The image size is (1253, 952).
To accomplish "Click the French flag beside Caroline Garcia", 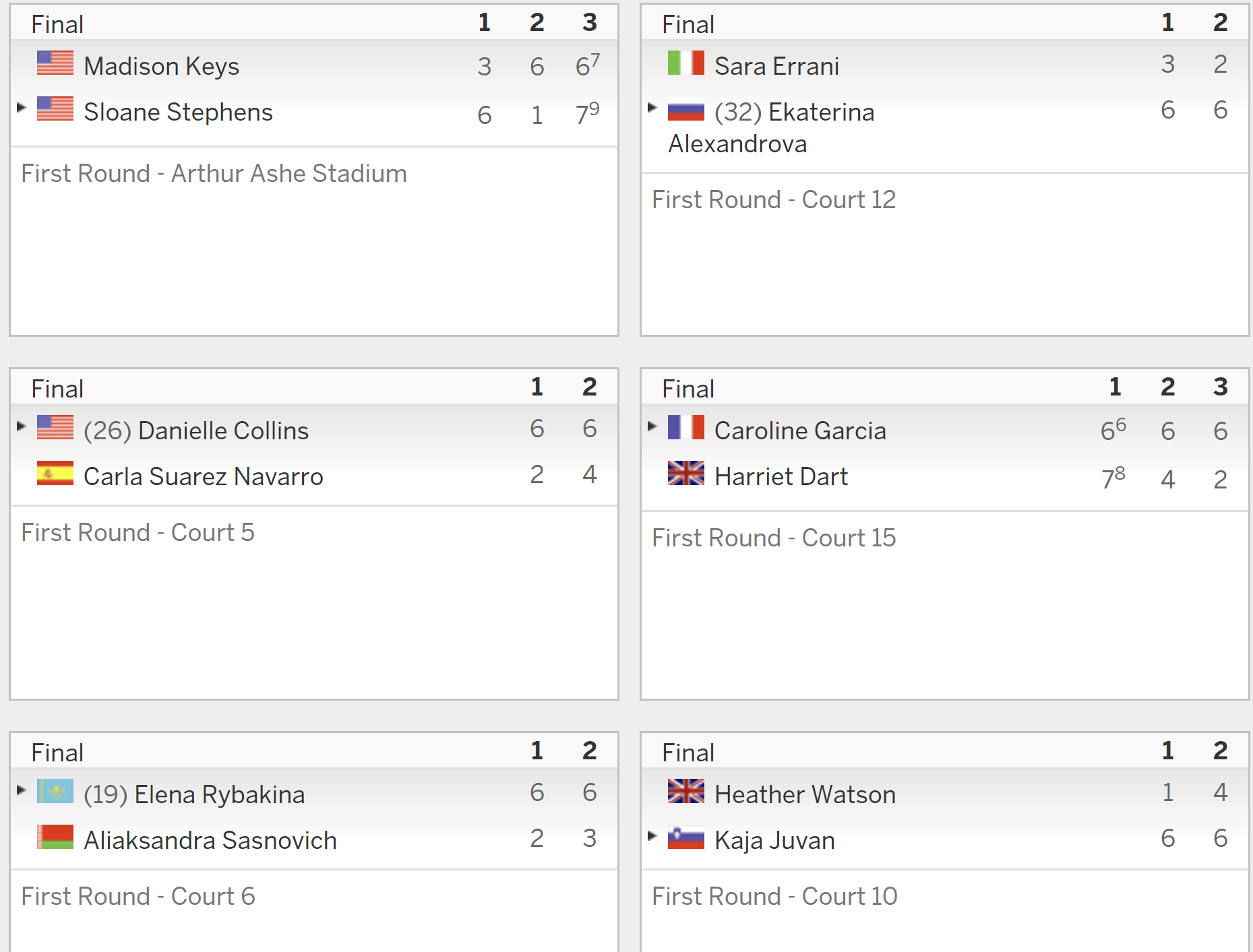I will click(685, 428).
